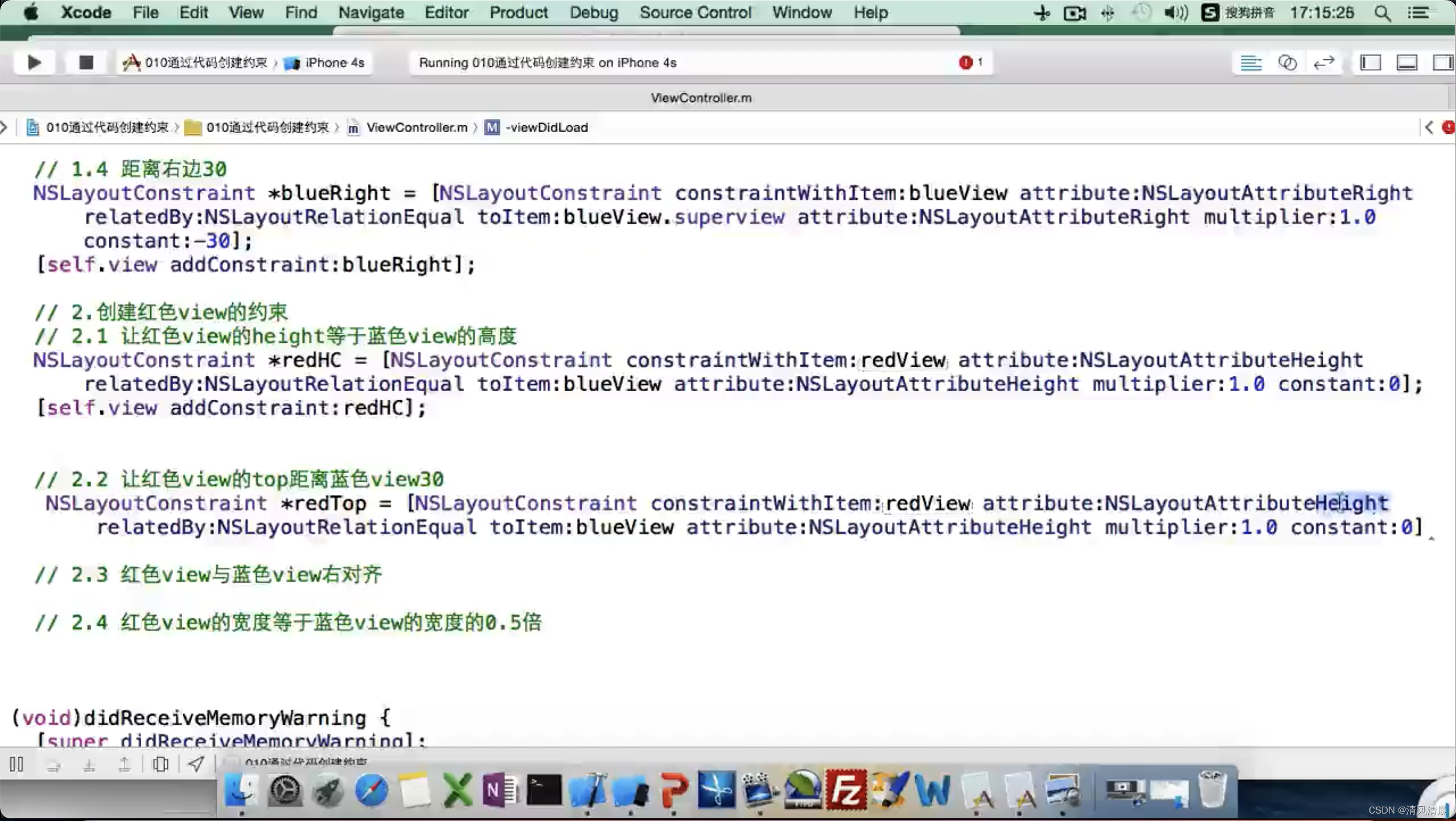This screenshot has width=1456, height=821.
Task: Toggle the Navigator panel
Action: tap(1371, 63)
